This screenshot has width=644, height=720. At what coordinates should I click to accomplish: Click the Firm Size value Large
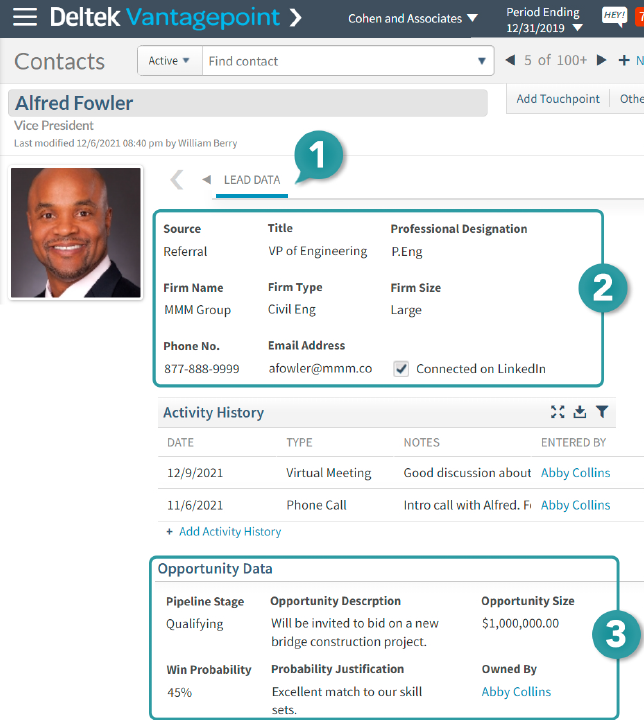click(x=406, y=310)
